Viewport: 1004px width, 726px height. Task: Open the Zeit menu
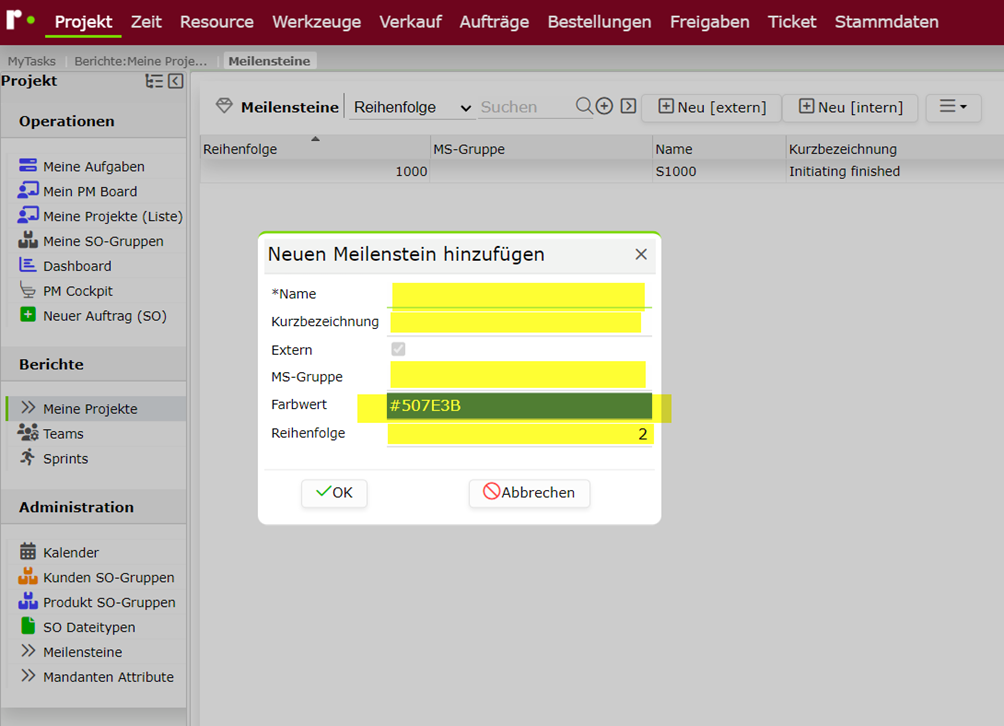[146, 22]
